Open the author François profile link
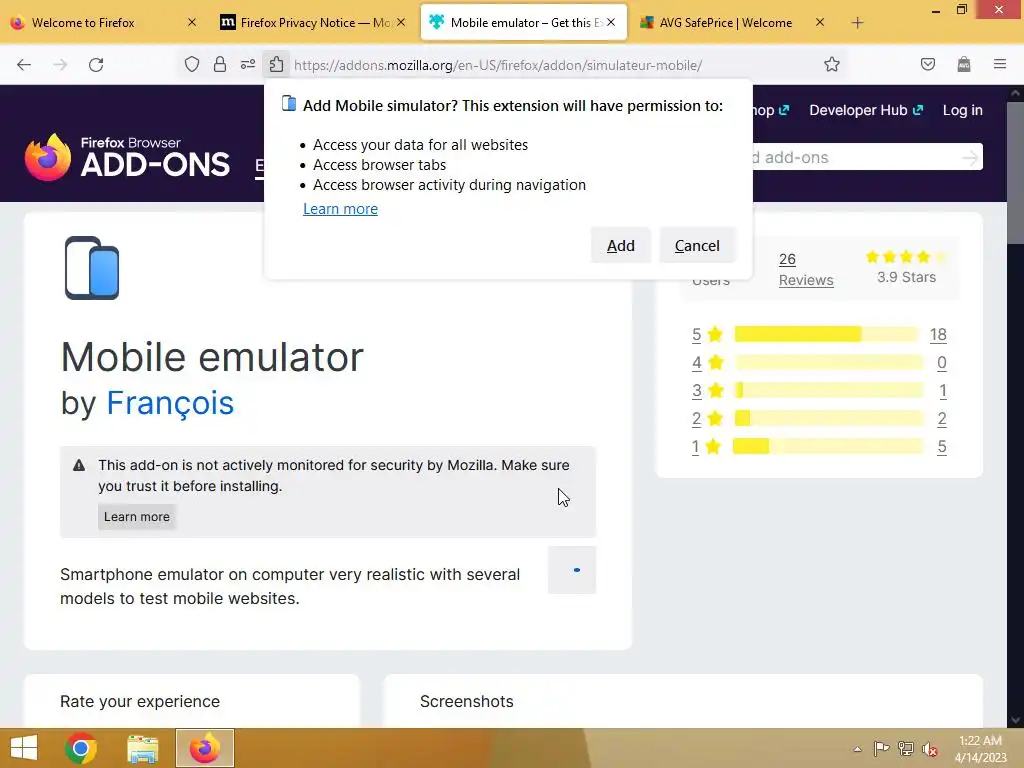Viewport: 1024px width, 768px height. 170,403
